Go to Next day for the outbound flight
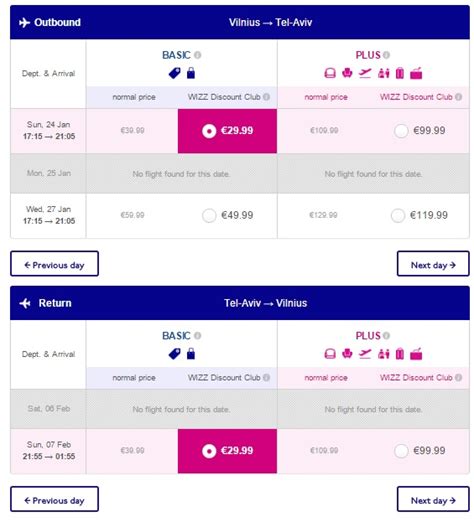Screen dimensions: 474x522 (x=433, y=264)
